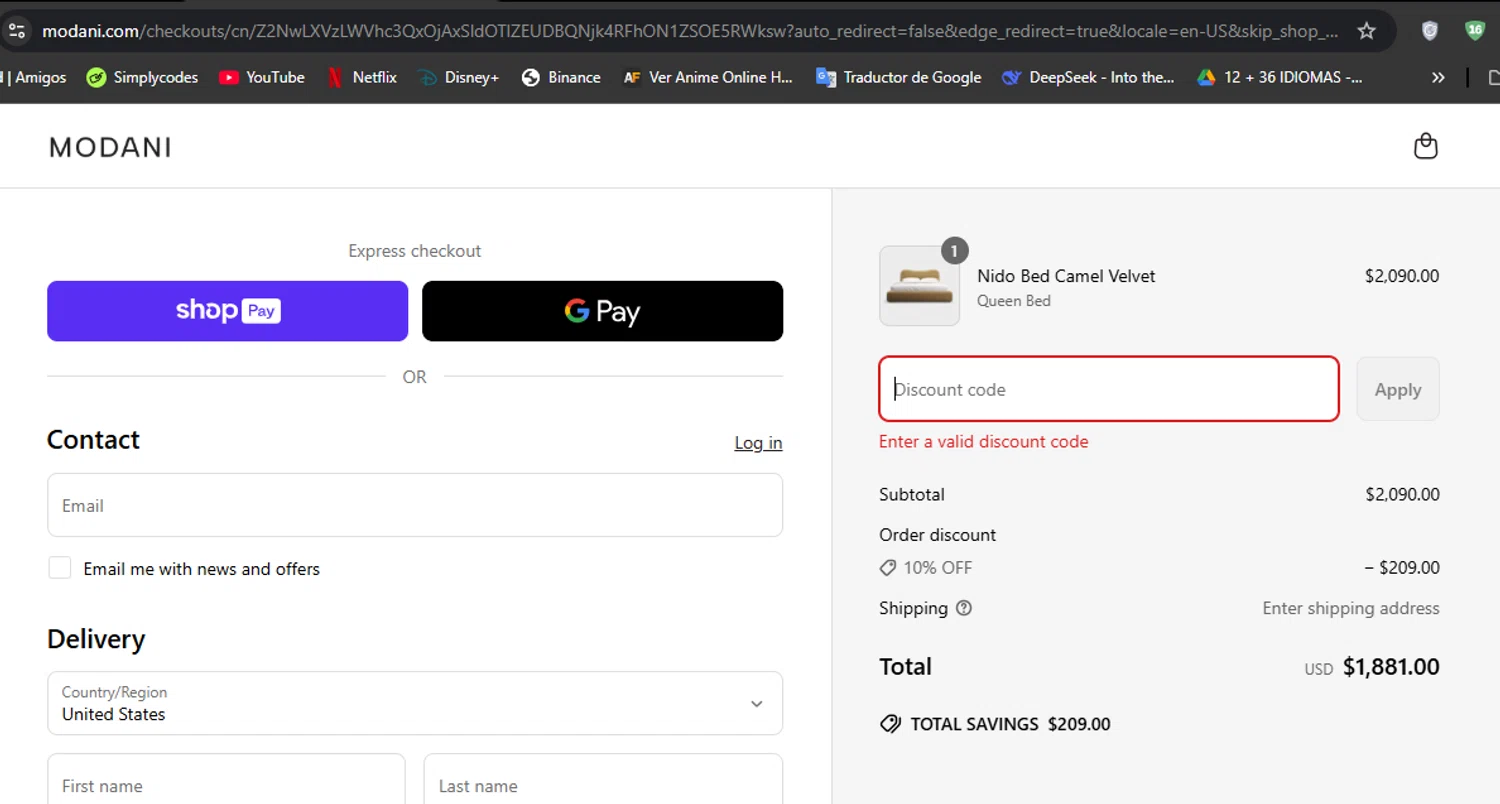Open the Ver Anime Online bookmark
This screenshot has width=1500, height=804.
[707, 77]
